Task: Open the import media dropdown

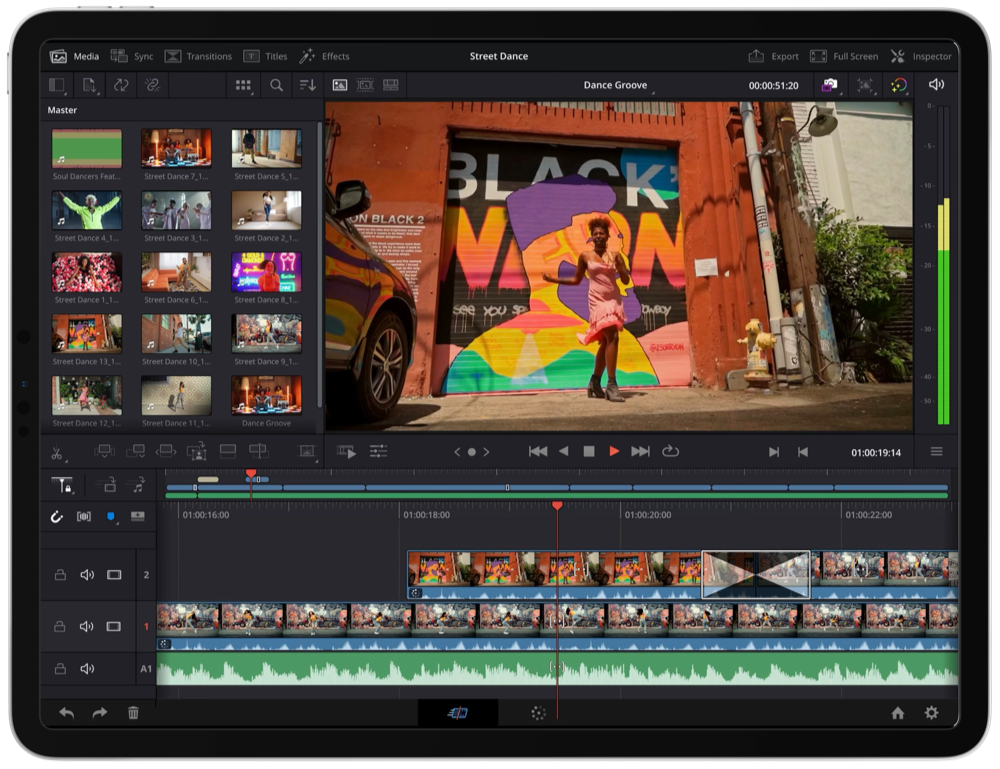Action: 90,86
